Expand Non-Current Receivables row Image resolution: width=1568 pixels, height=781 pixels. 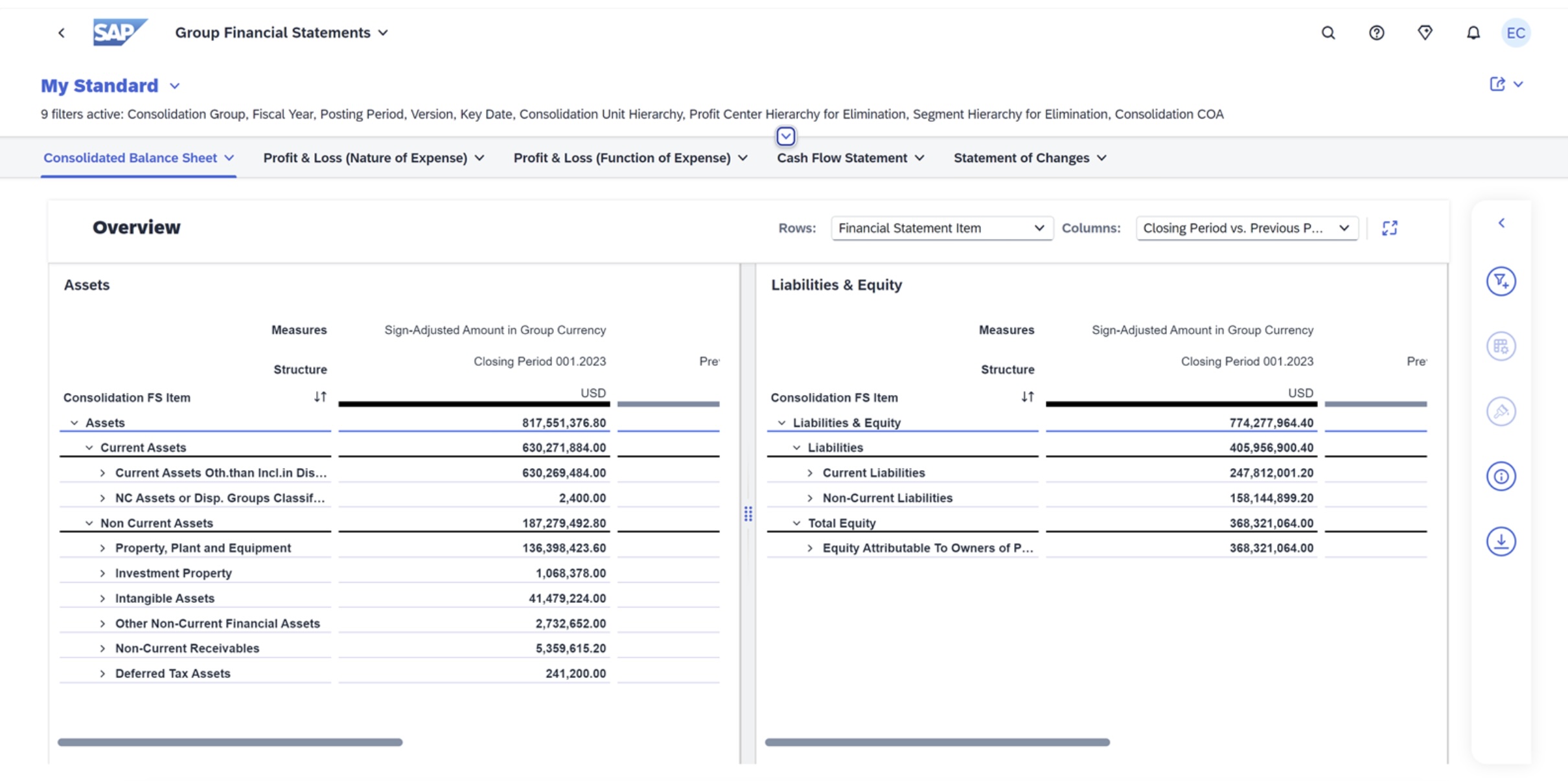102,649
